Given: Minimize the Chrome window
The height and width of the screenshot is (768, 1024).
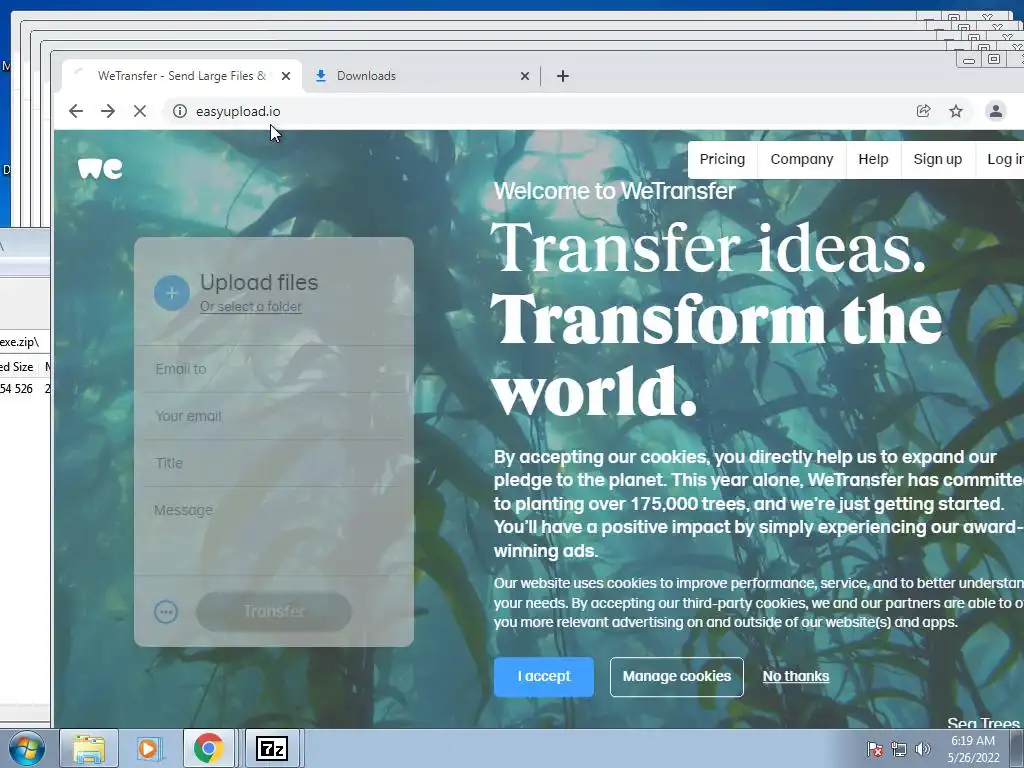Looking at the screenshot, I should 969,61.
